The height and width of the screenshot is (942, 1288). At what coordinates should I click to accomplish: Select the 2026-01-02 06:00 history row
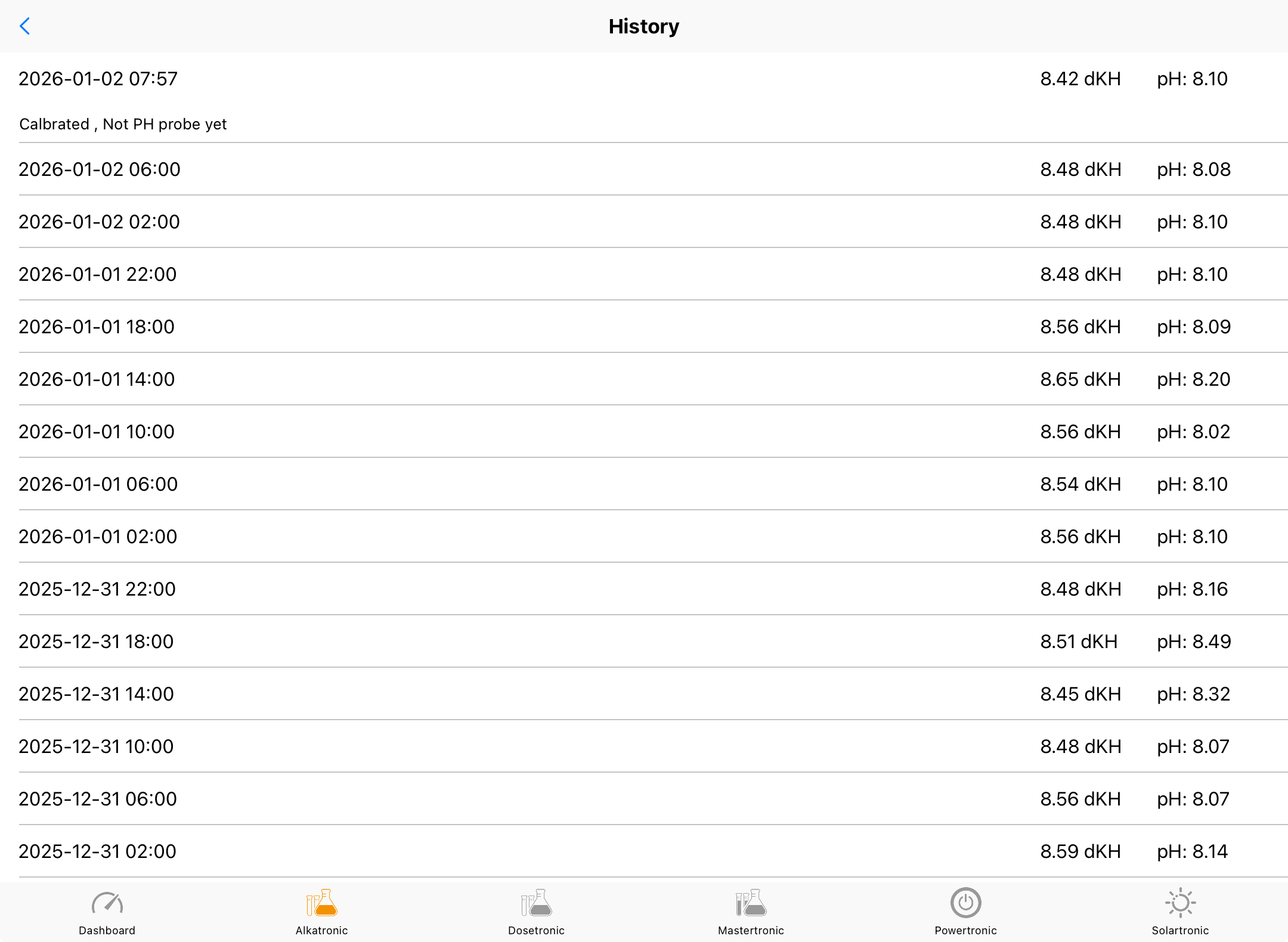point(100,169)
